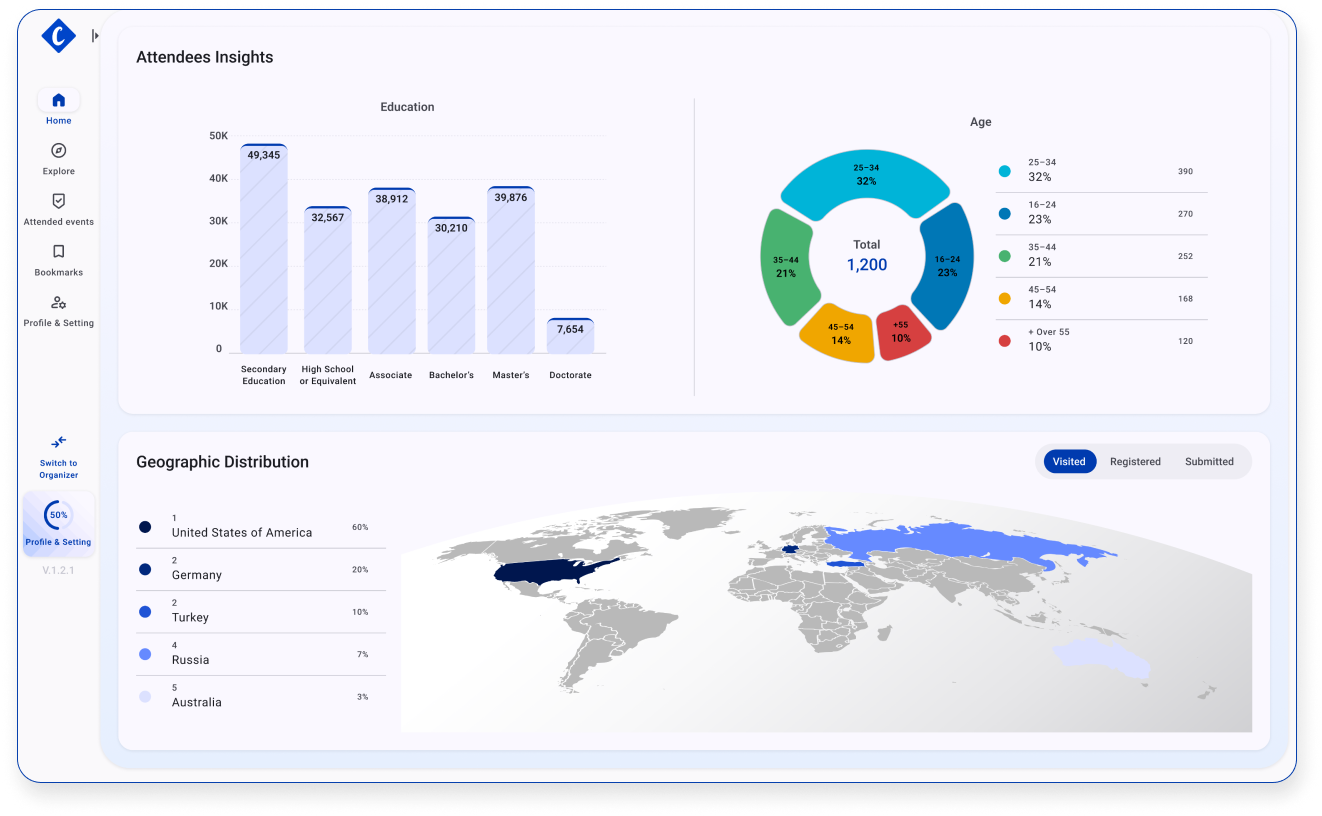Click the 25–34 cyan legend dot
Image resolution: width=1322 pixels, height=816 pixels.
coord(1004,171)
